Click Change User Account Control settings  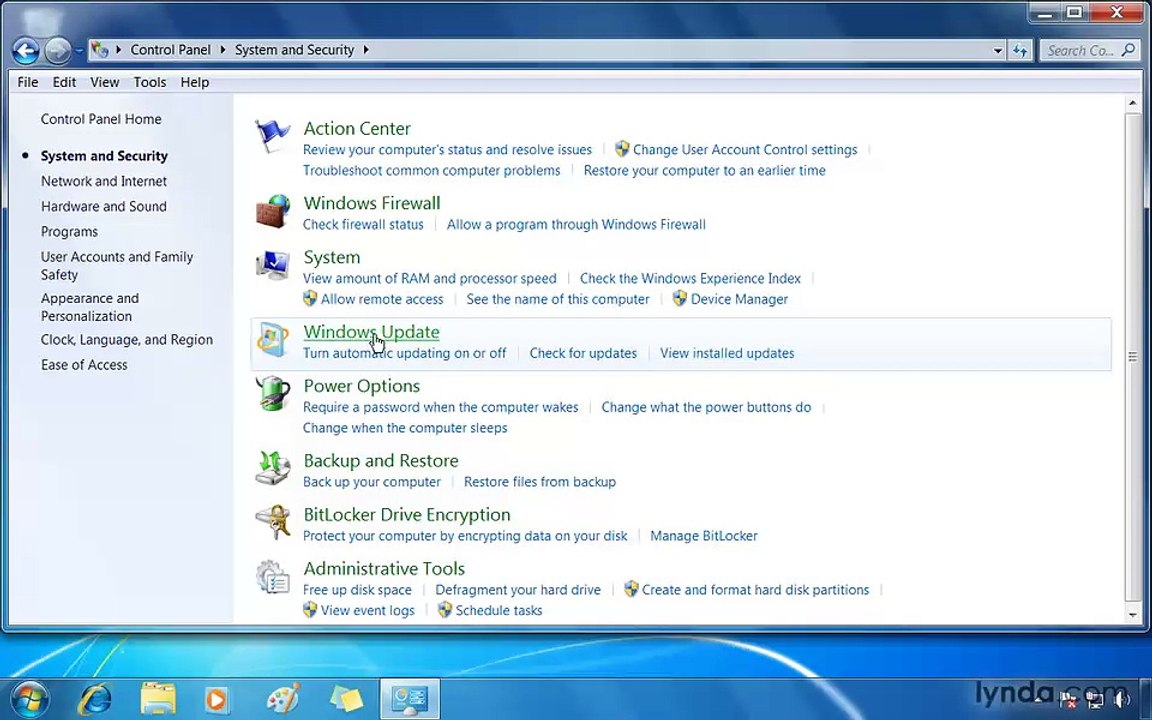[745, 149]
